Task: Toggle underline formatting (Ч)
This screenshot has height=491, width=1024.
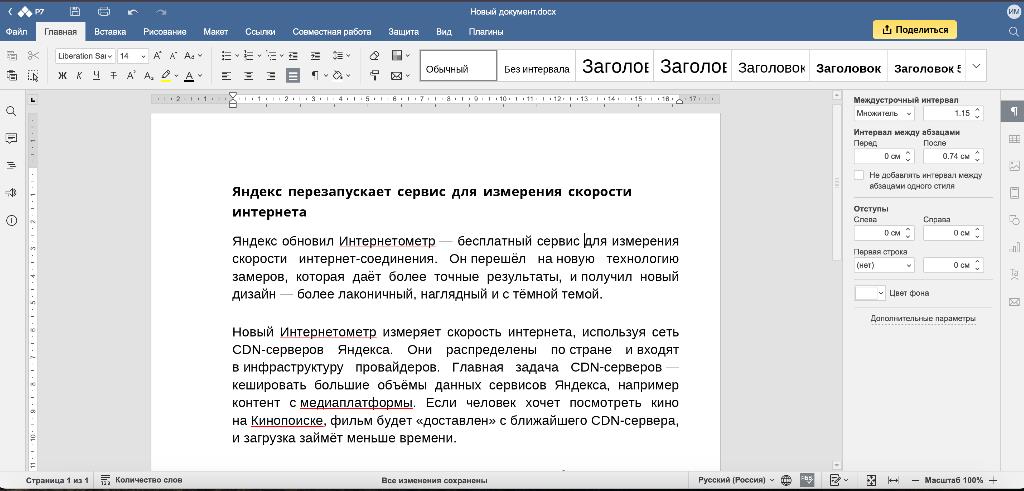Action: (97, 76)
